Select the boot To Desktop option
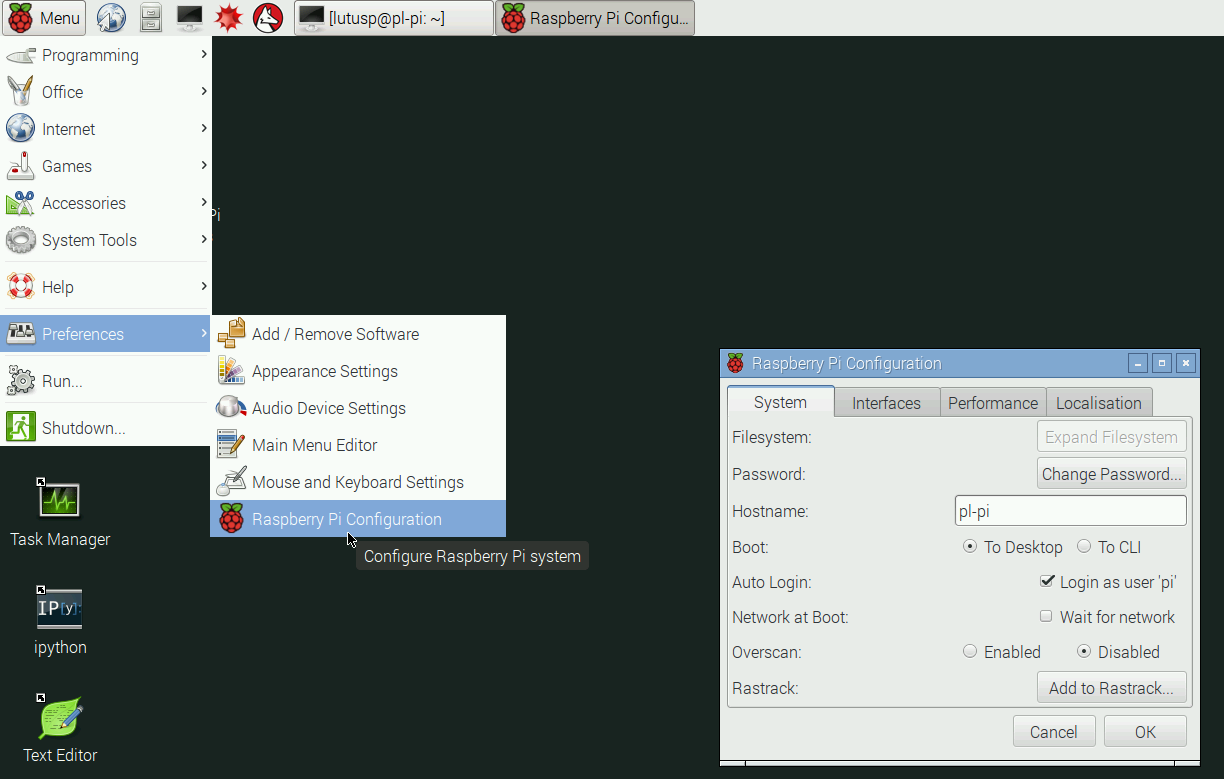This screenshot has height=779, width=1224. [1013, 547]
